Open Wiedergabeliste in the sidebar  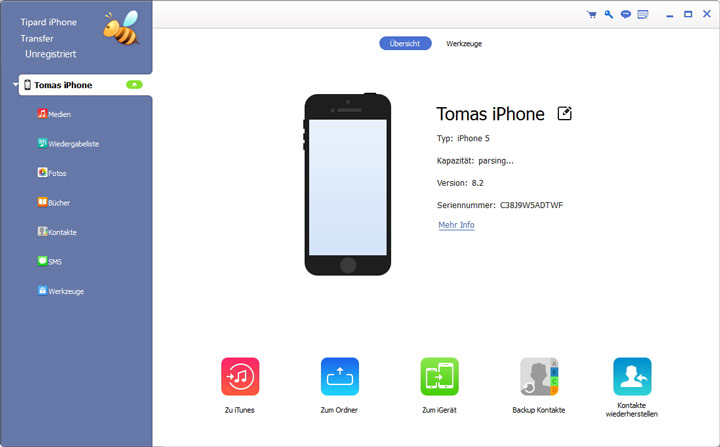pyautogui.click(x=68, y=143)
